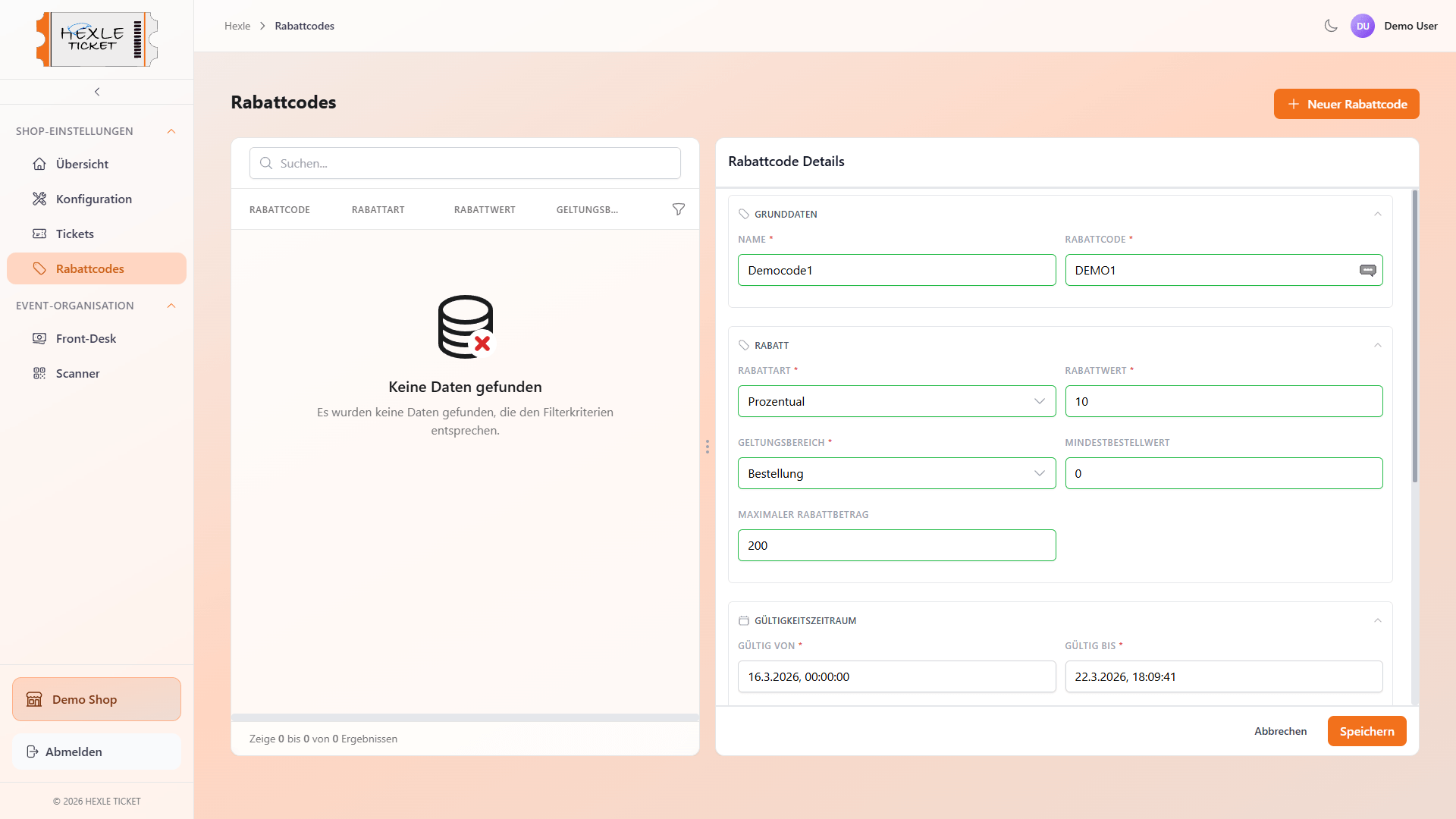Open Front-Desk in sidebar
Image resolution: width=1456 pixels, height=819 pixels.
point(86,338)
